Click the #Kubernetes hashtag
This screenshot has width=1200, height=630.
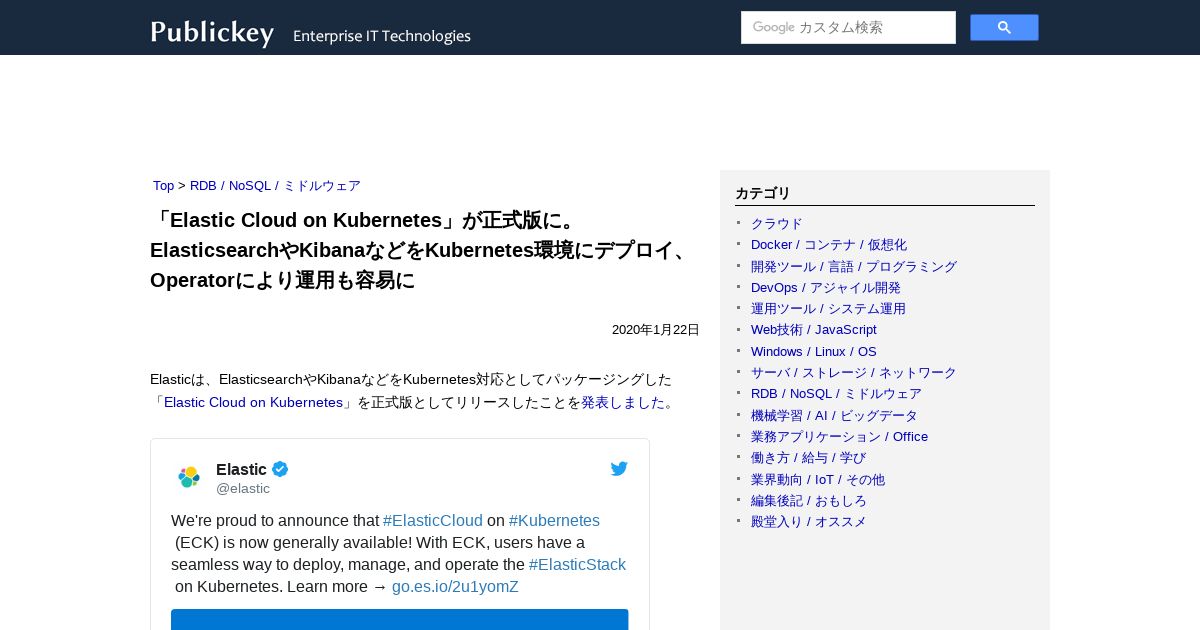pyautogui.click(x=554, y=521)
